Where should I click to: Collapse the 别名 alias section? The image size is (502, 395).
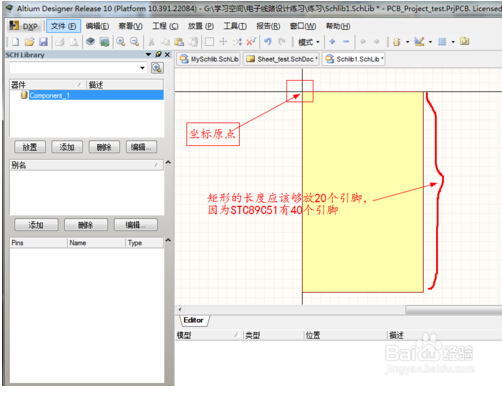pos(168,162)
